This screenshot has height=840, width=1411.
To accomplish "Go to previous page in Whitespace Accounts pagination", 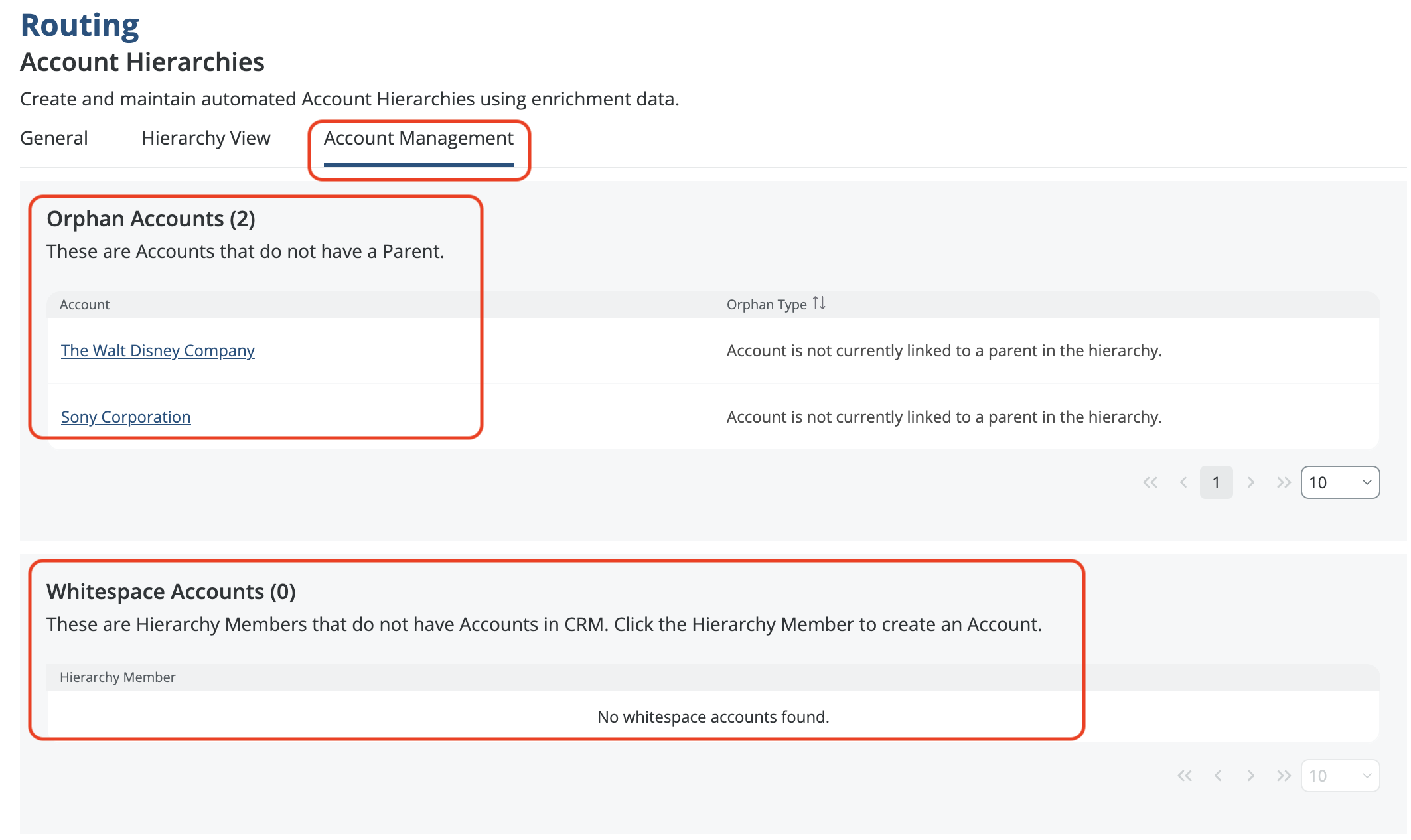I will point(1218,776).
